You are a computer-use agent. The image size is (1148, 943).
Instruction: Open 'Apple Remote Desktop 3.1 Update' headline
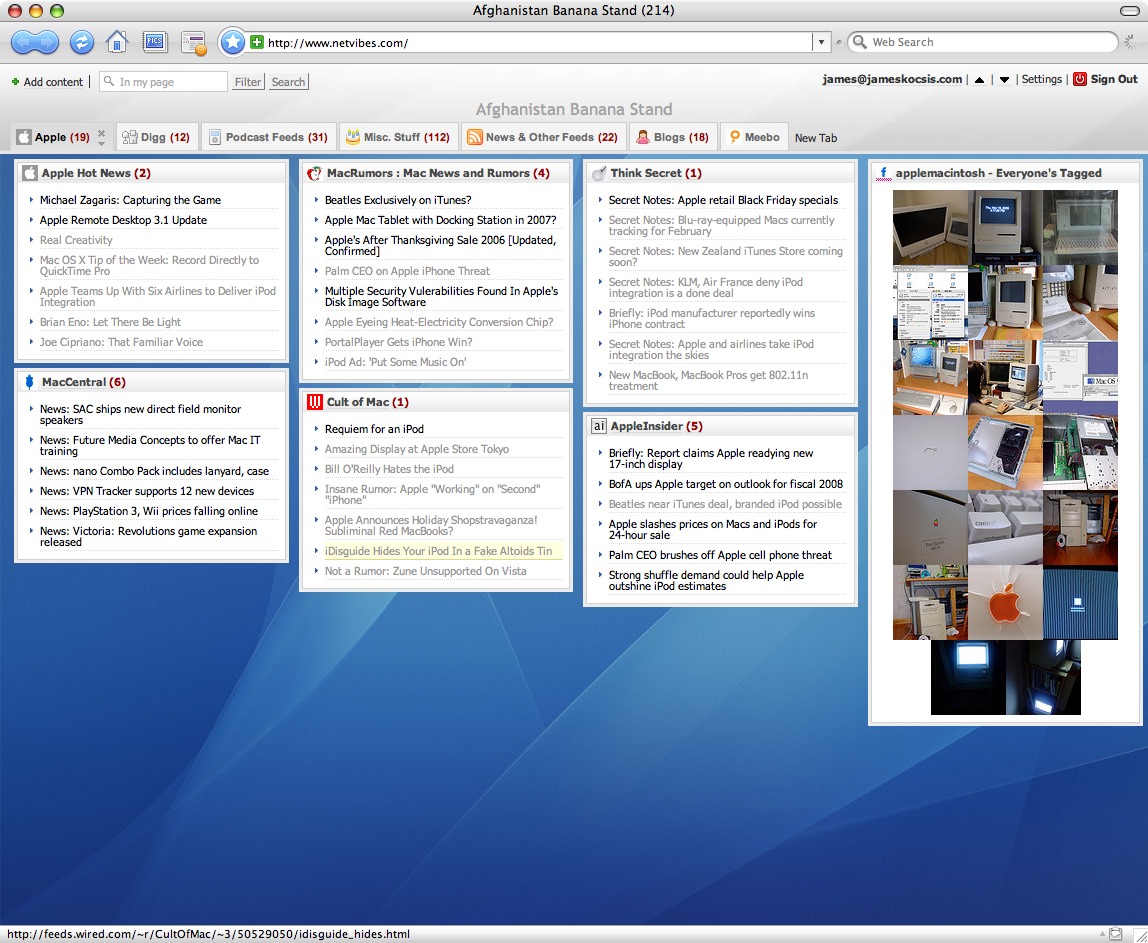coord(123,220)
